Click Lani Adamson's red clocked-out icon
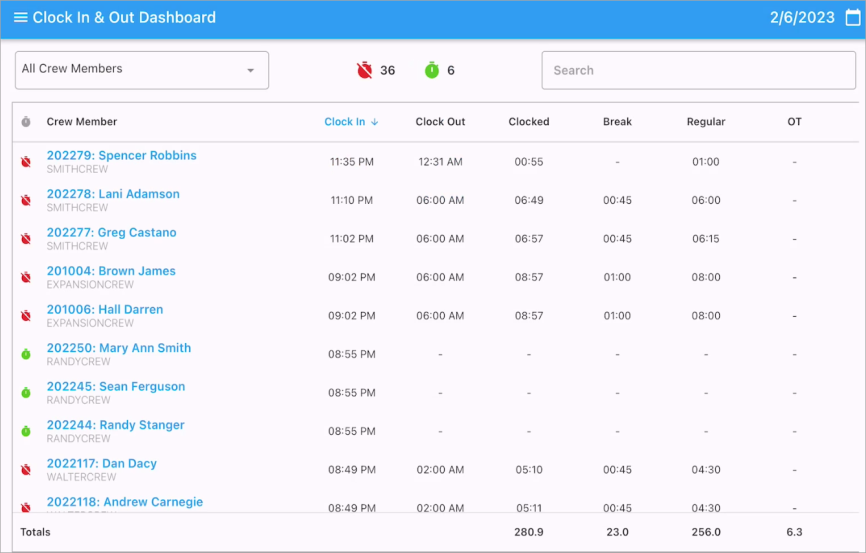The height and width of the screenshot is (553, 866). [x=26, y=200]
